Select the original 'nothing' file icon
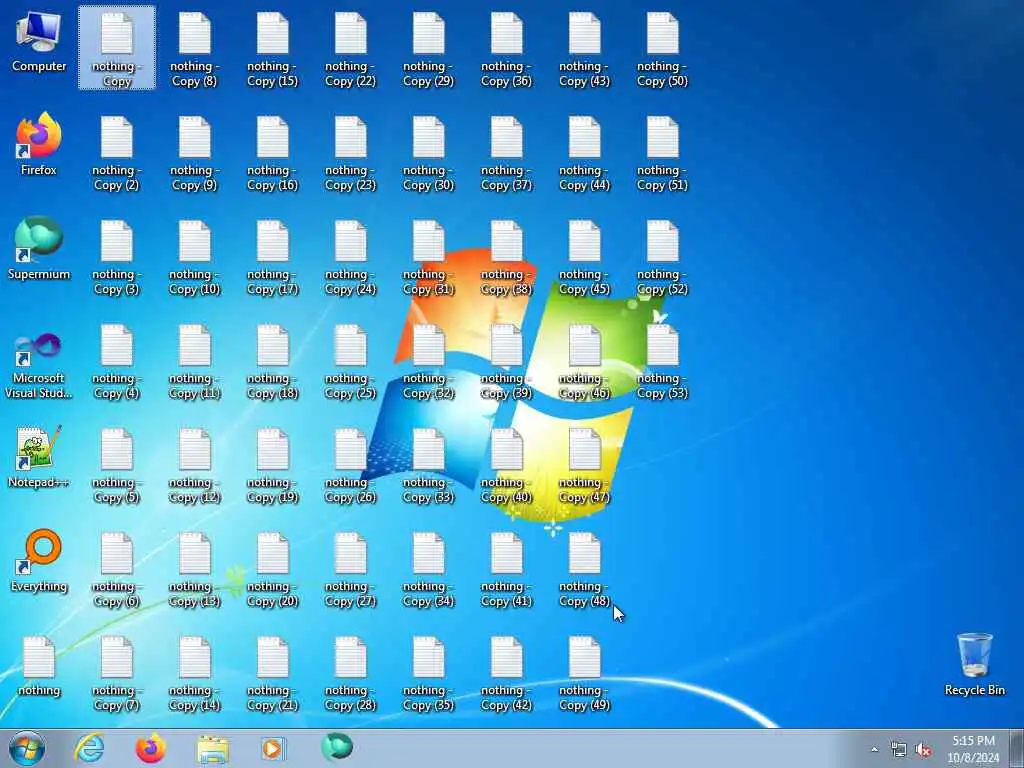The image size is (1024, 768). (39, 666)
